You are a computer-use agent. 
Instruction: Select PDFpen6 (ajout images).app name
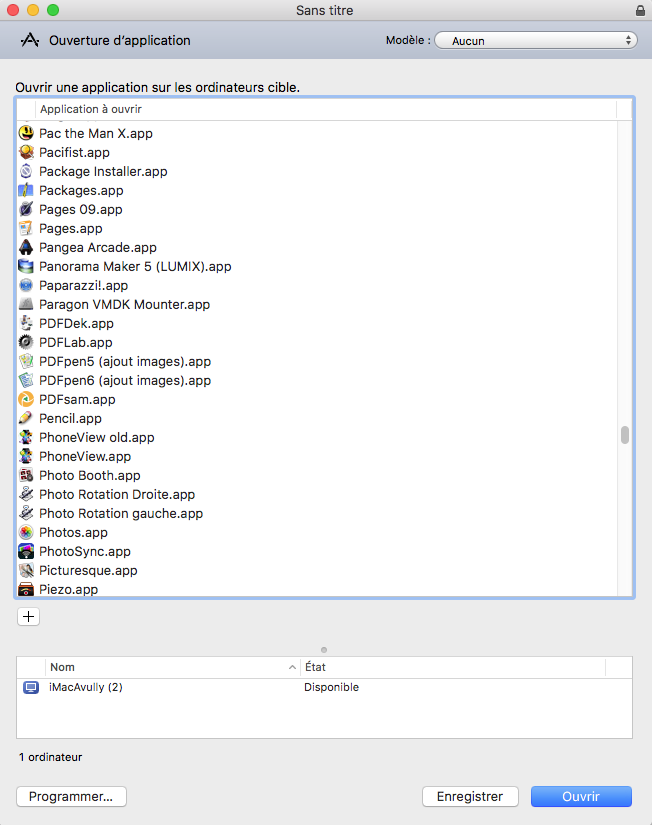pyautogui.click(x=125, y=380)
